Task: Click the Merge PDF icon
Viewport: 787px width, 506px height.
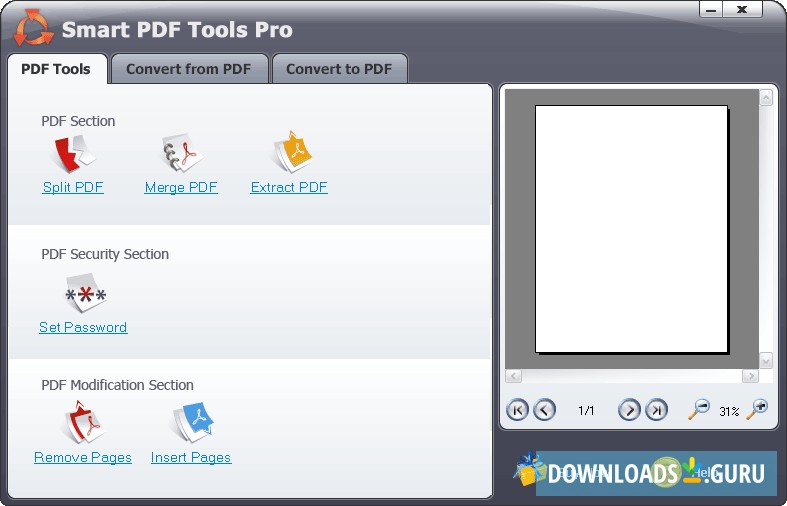Action: pyautogui.click(x=182, y=153)
